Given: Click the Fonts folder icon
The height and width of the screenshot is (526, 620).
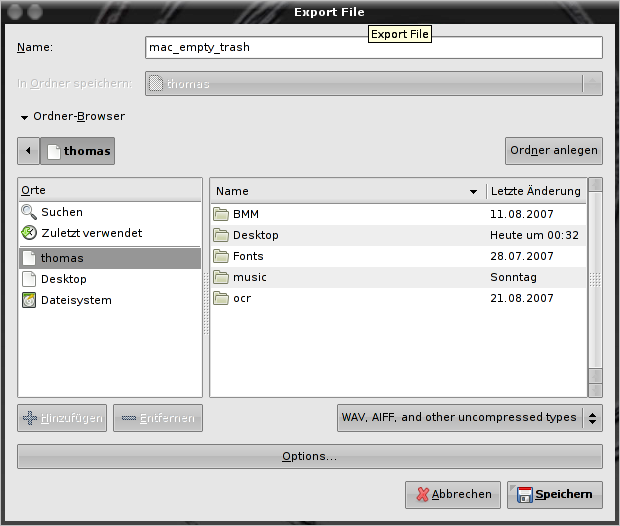Looking at the screenshot, I should (221, 256).
